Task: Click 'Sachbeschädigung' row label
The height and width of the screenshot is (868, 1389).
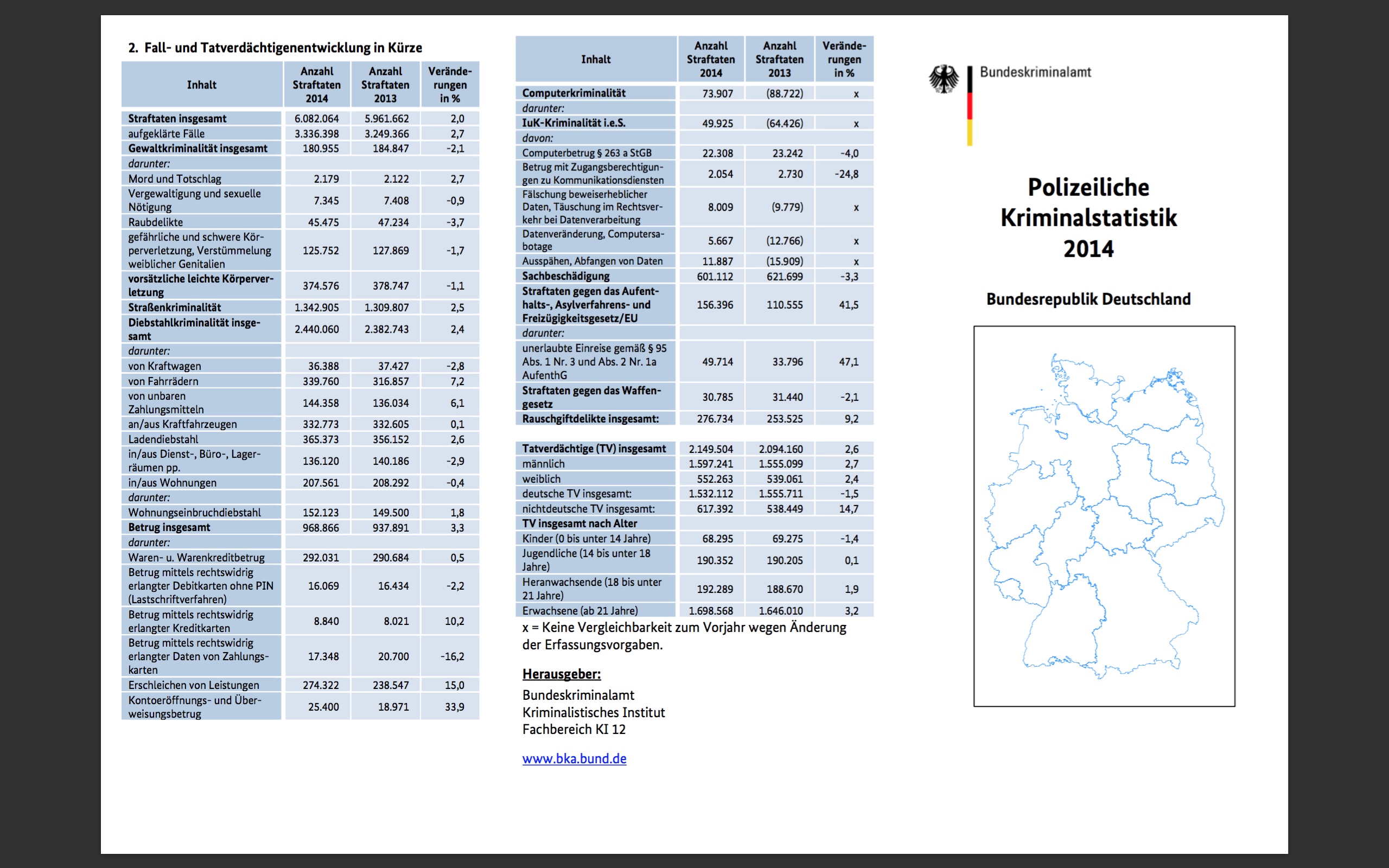Action: pyautogui.click(x=566, y=276)
